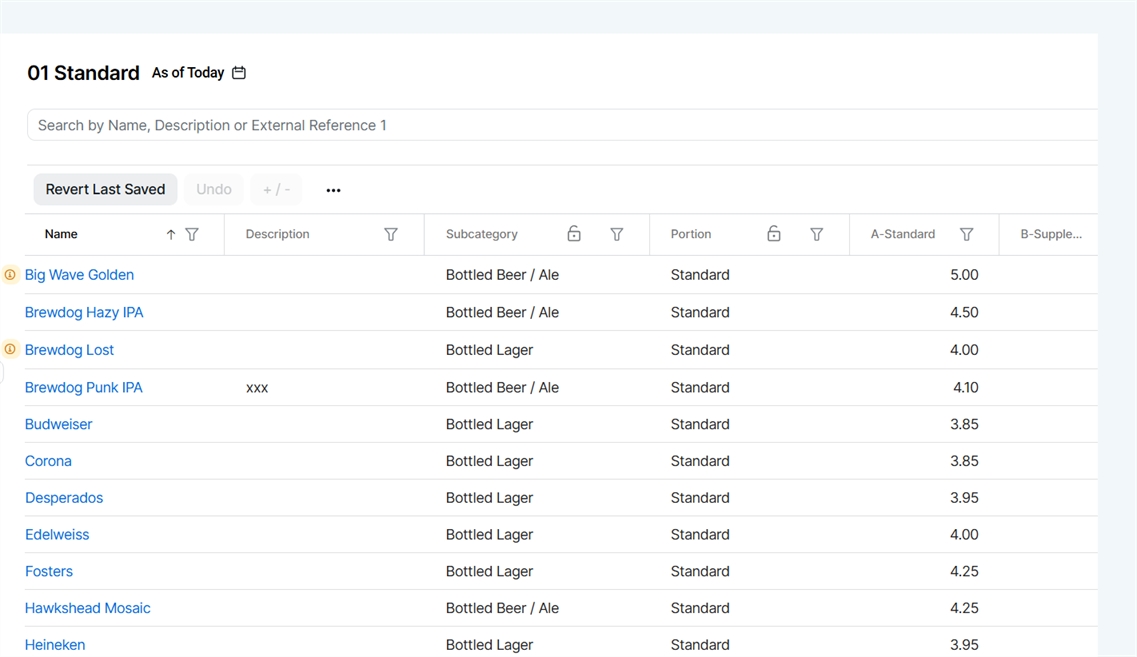The image size is (1137, 657).
Task: Open the three-dot more options menu
Action: tap(333, 190)
